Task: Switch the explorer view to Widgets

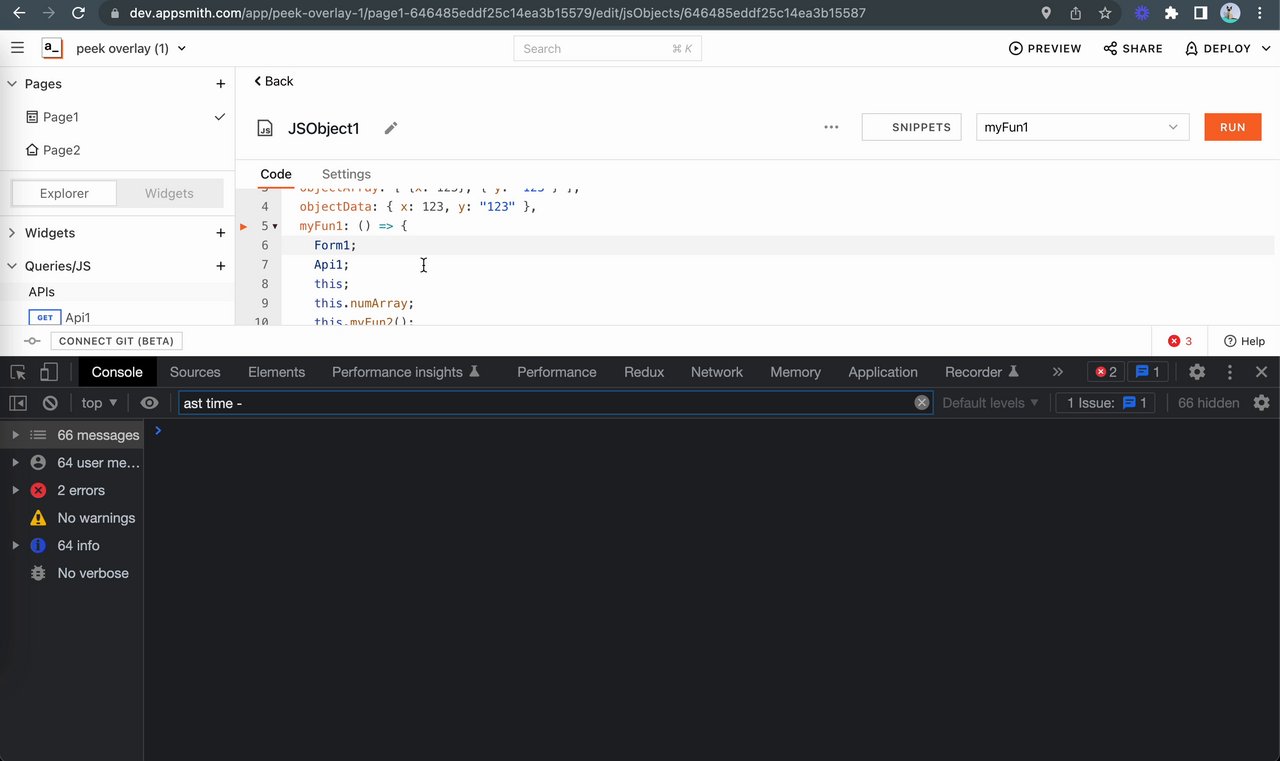Action: [169, 193]
